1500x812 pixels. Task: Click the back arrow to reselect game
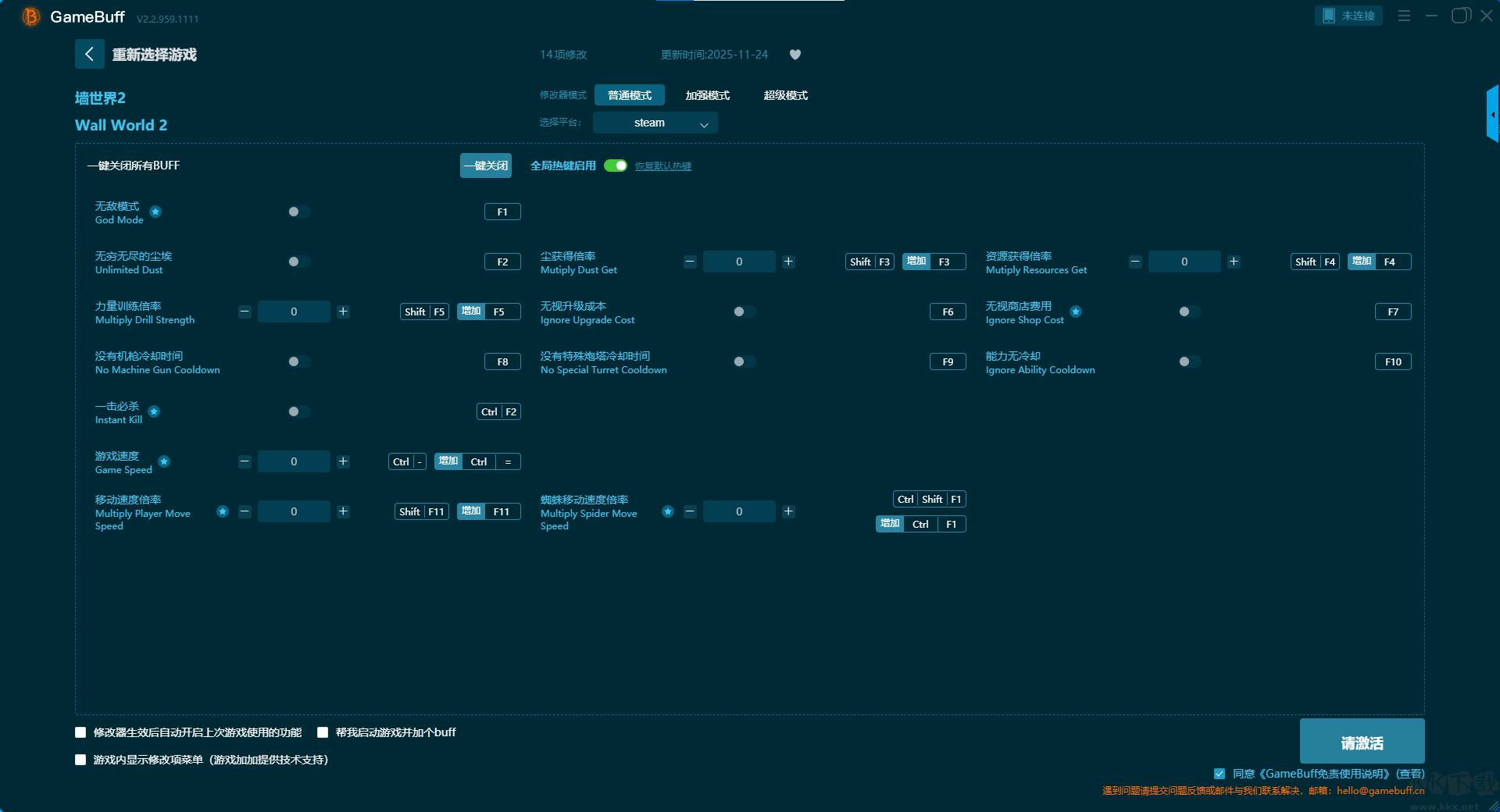89,54
